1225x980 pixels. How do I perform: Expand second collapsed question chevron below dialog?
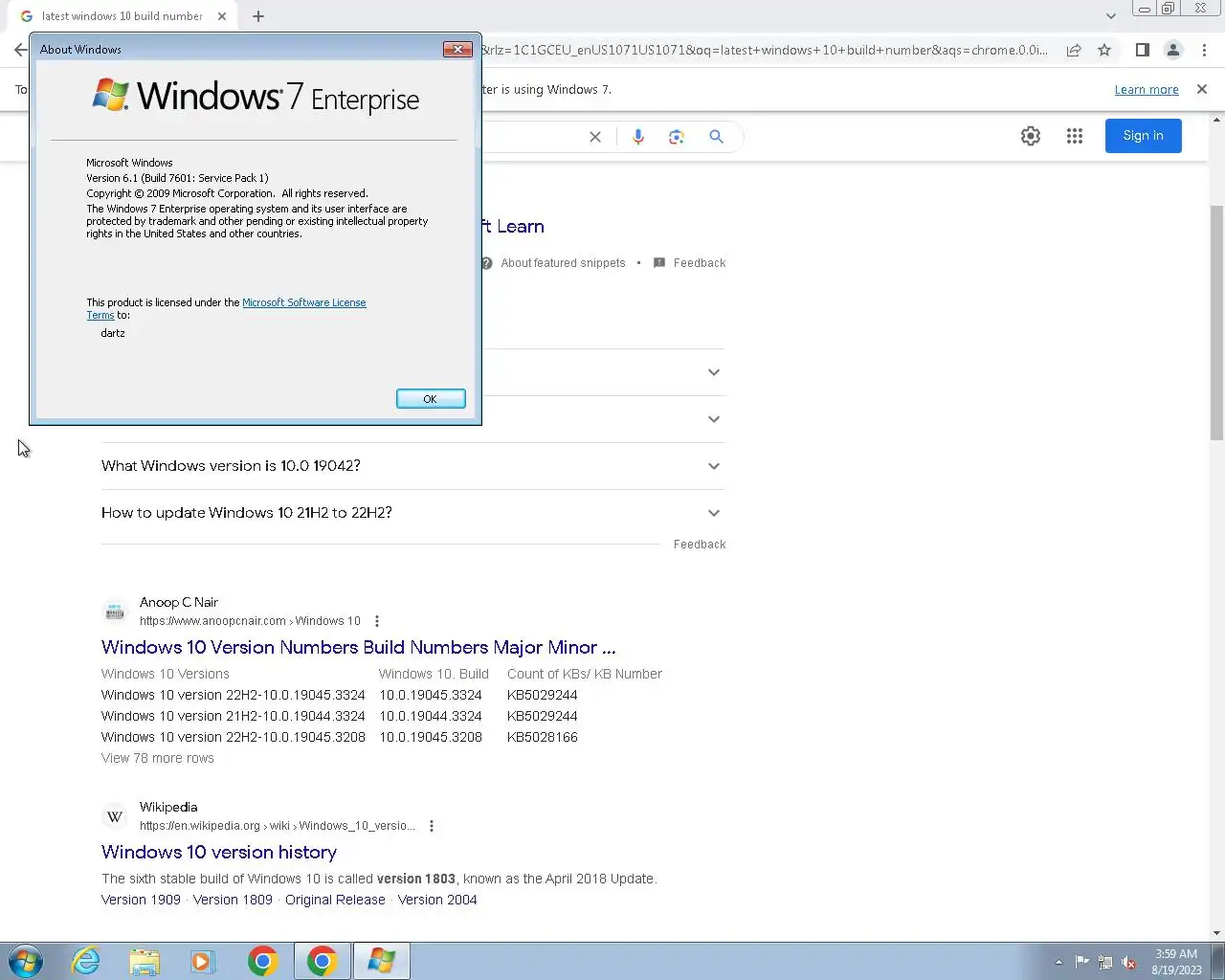(x=714, y=419)
